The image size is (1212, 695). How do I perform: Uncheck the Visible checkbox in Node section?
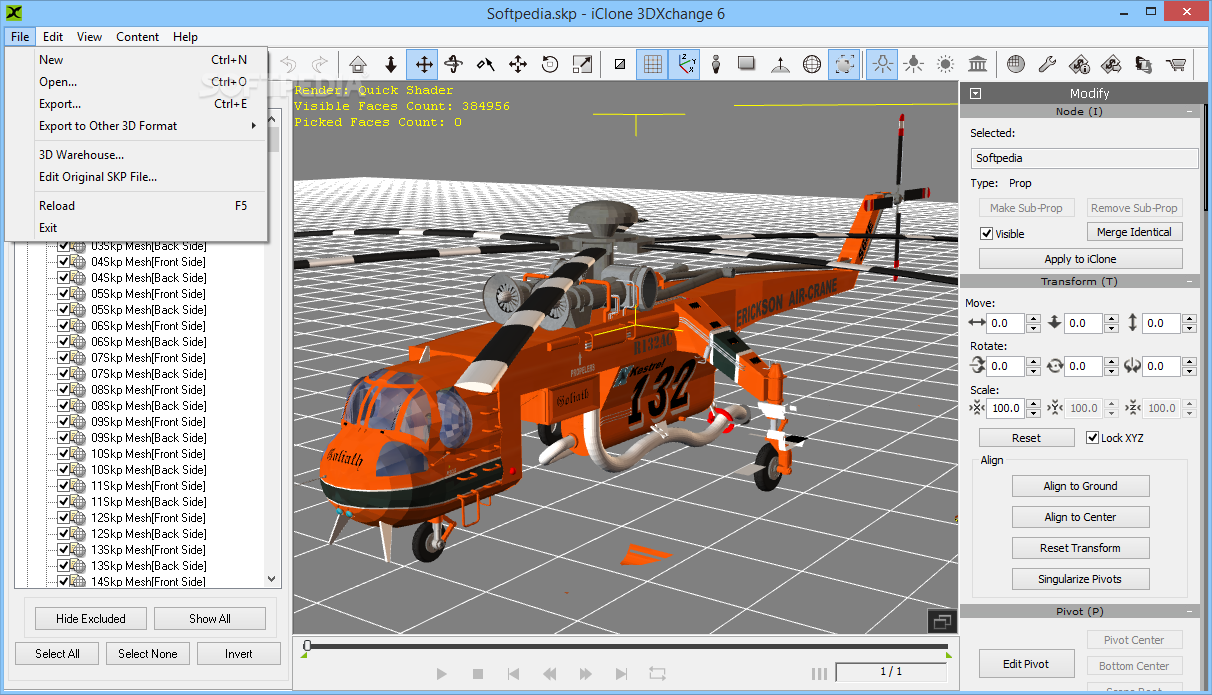[986, 234]
